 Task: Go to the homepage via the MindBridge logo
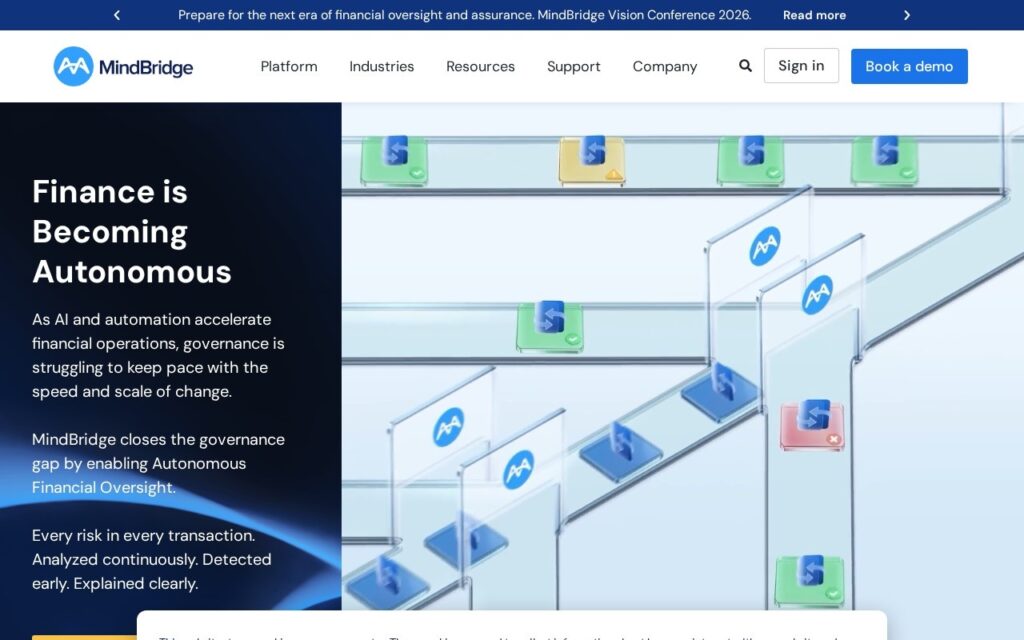[x=123, y=67]
